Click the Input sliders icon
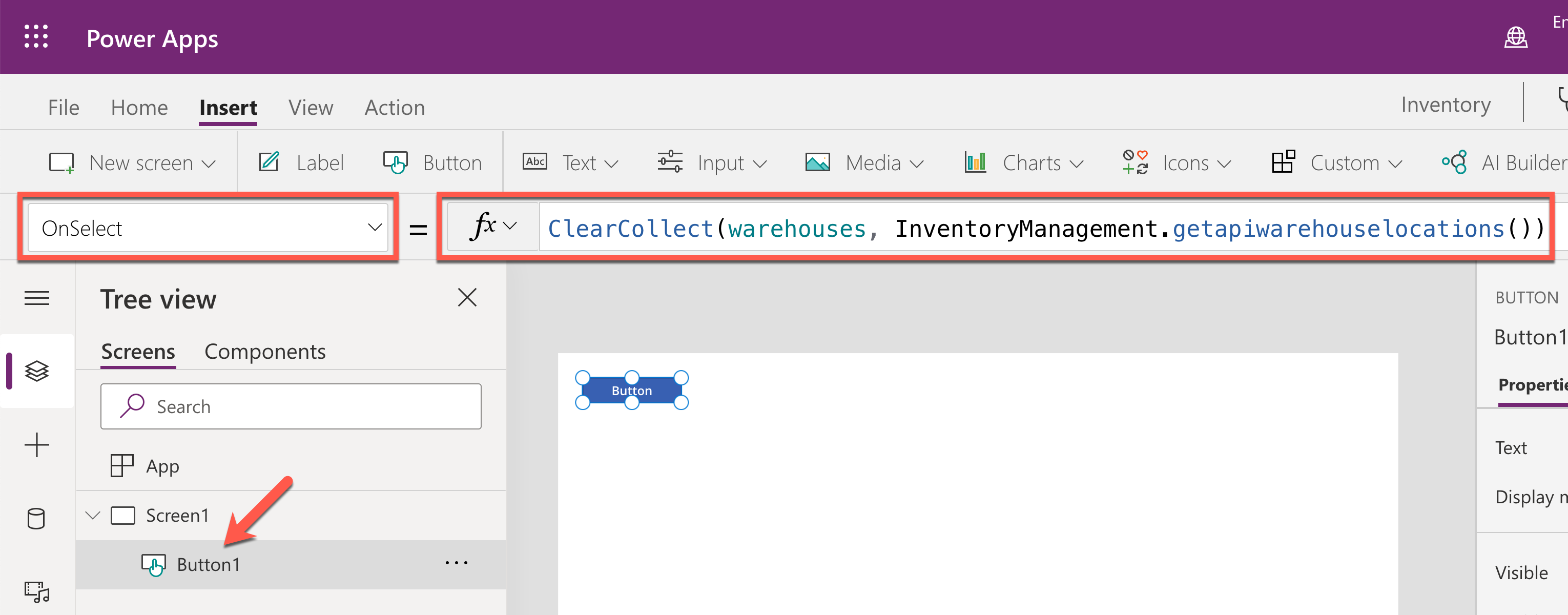Viewport: 1568px width, 615px height. pyautogui.click(x=670, y=162)
